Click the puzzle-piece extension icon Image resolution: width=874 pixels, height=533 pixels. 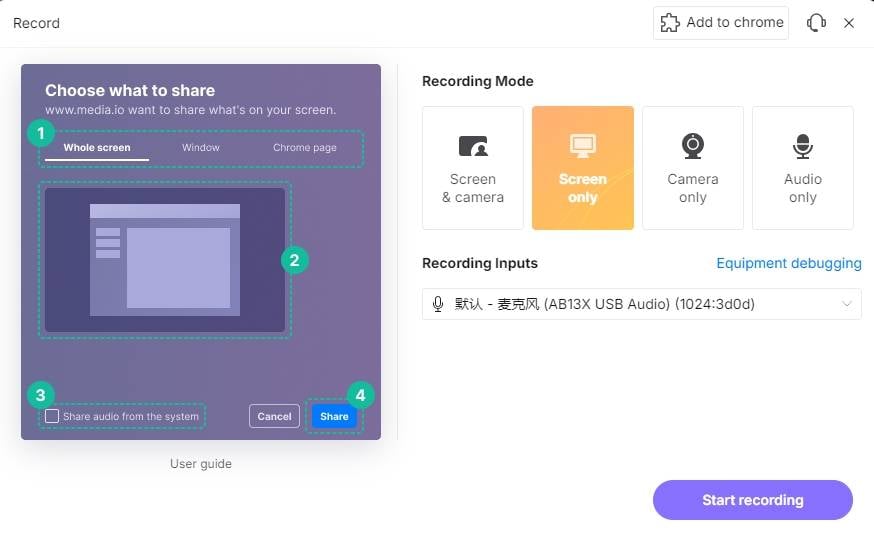tap(669, 23)
